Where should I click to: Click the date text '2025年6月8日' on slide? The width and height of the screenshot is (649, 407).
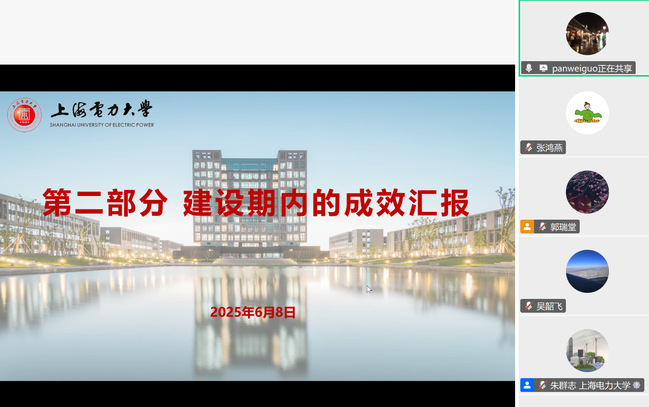[253, 312]
